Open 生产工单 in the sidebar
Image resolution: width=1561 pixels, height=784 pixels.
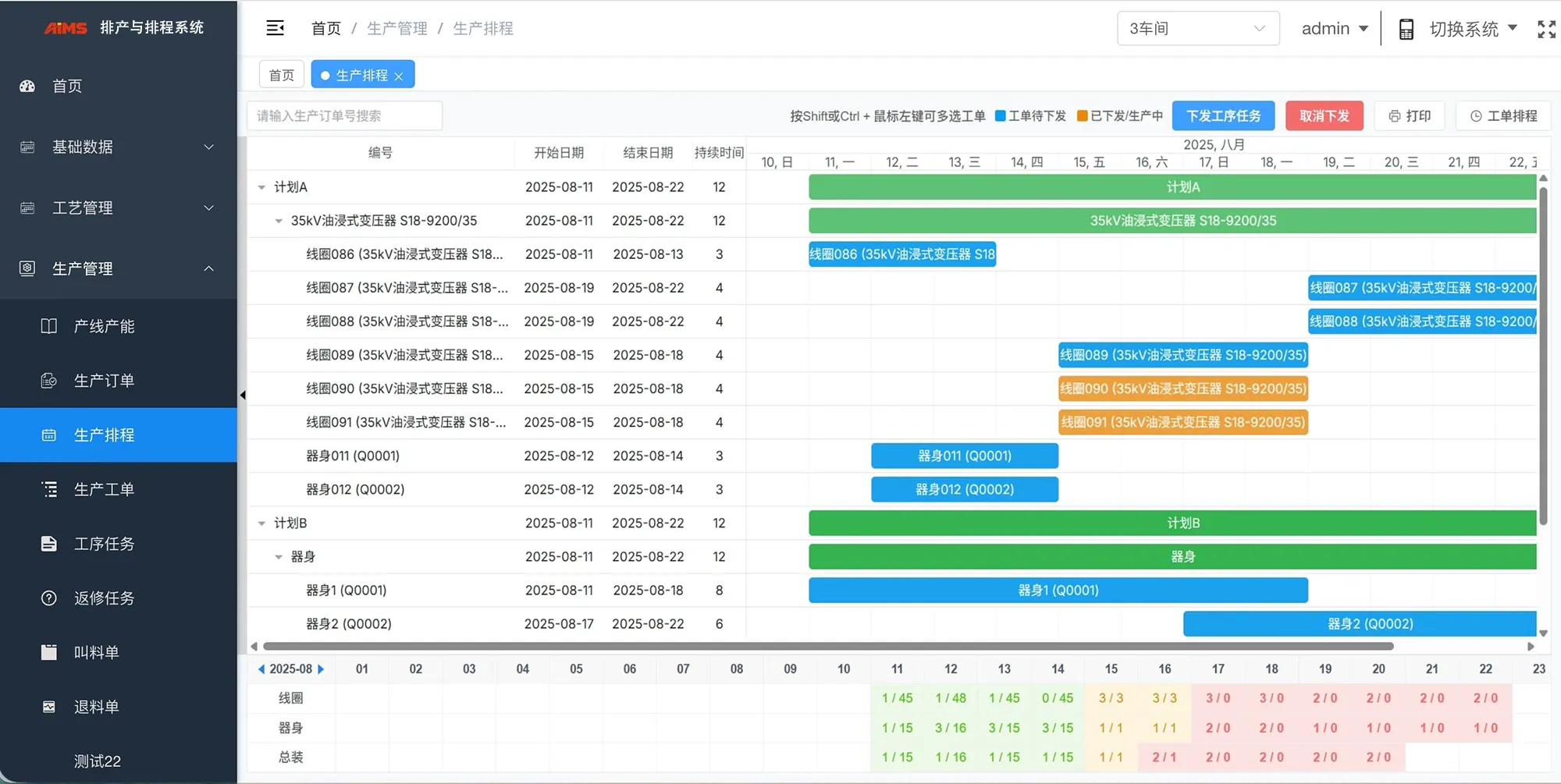(119, 489)
